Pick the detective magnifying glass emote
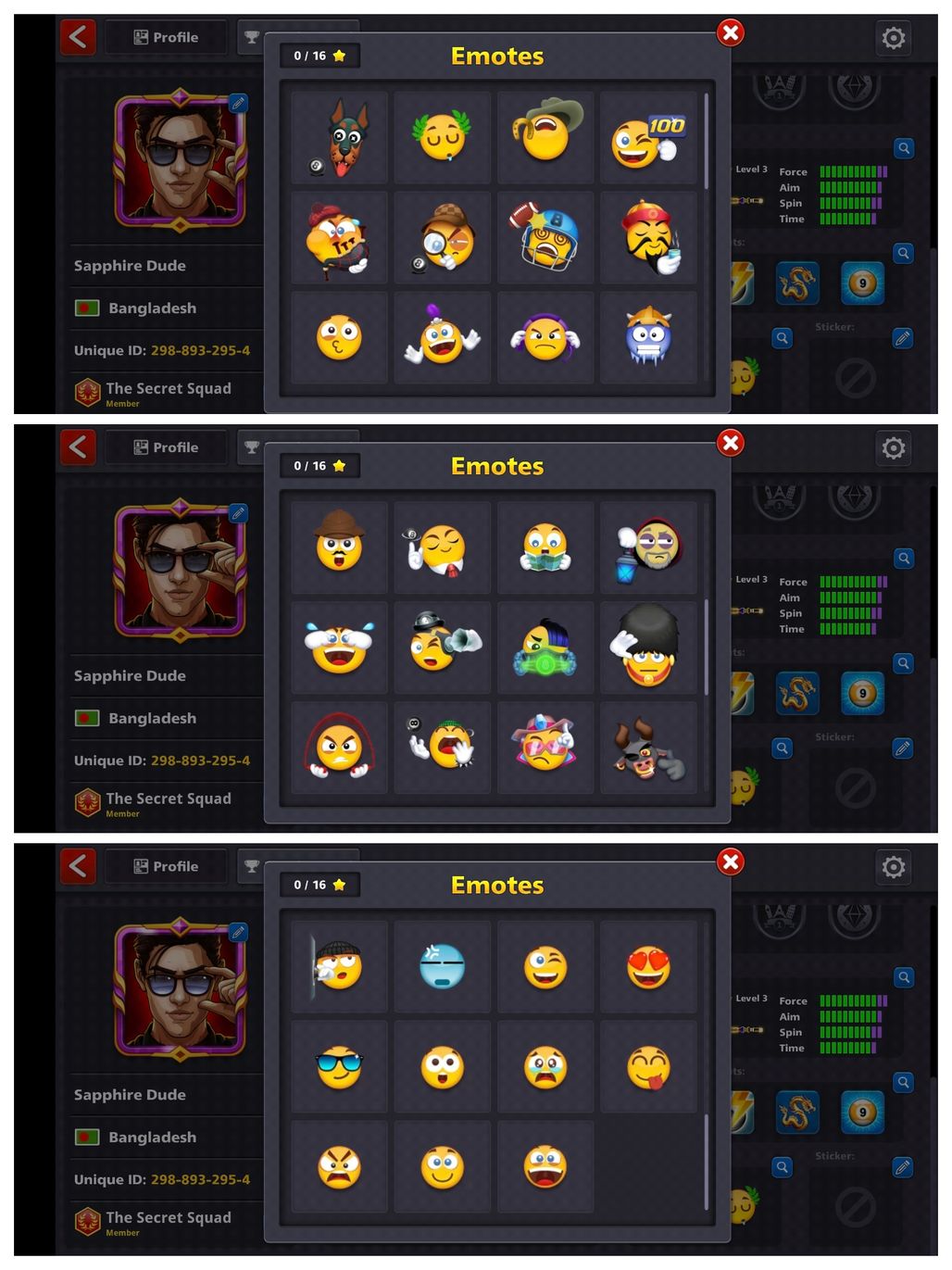952x1270 pixels. click(443, 238)
